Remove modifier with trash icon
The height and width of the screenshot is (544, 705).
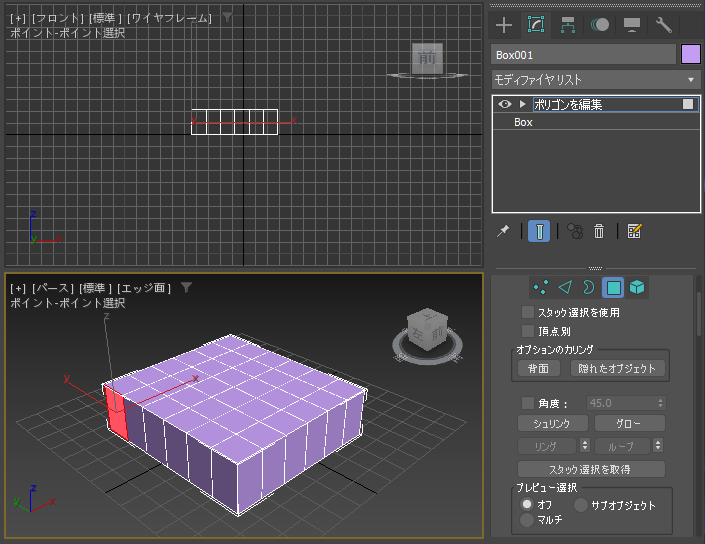click(599, 231)
